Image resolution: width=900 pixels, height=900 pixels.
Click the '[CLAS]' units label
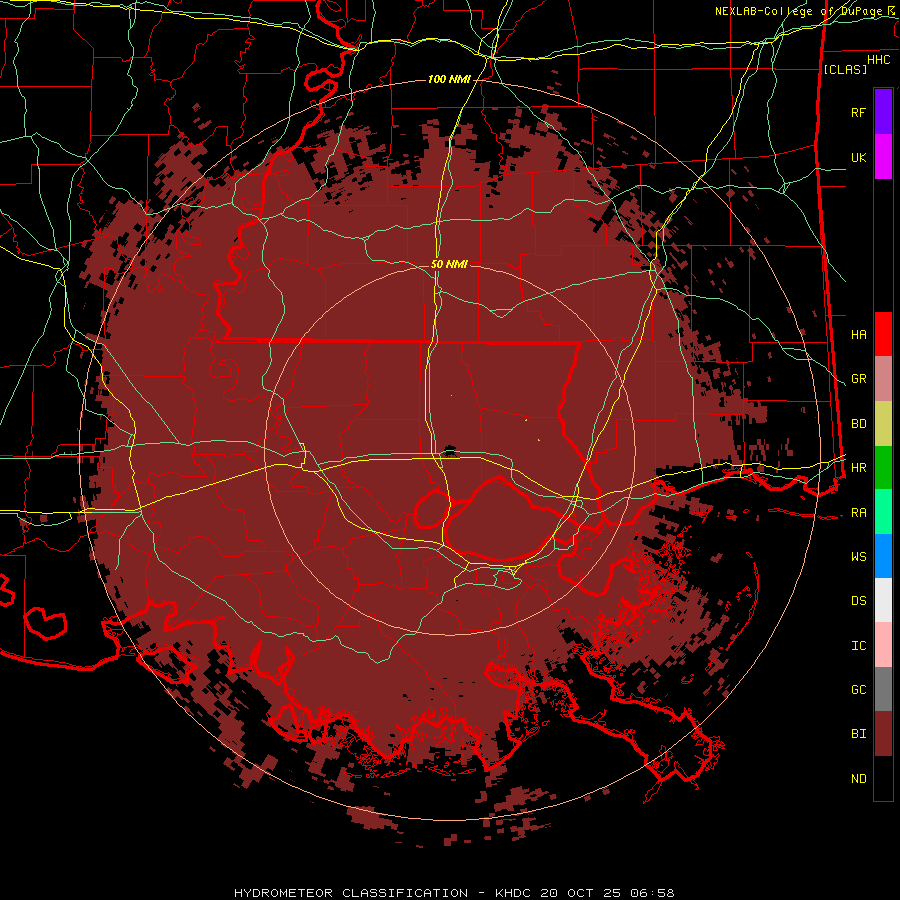click(844, 69)
